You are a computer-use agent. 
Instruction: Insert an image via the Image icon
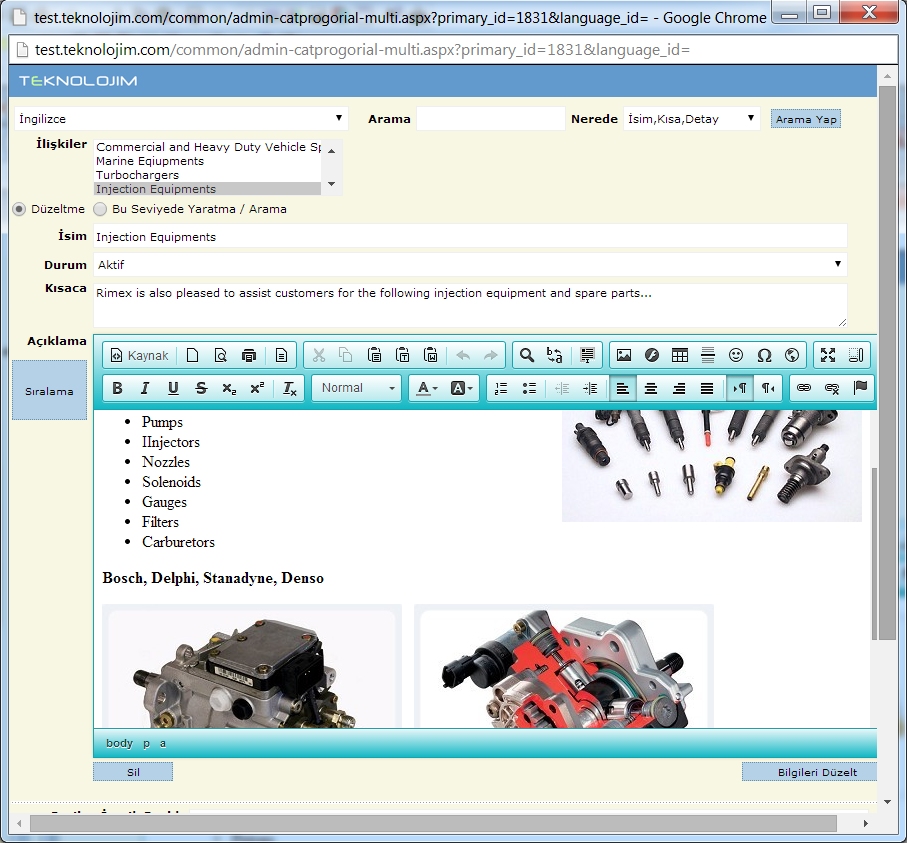[x=624, y=355]
